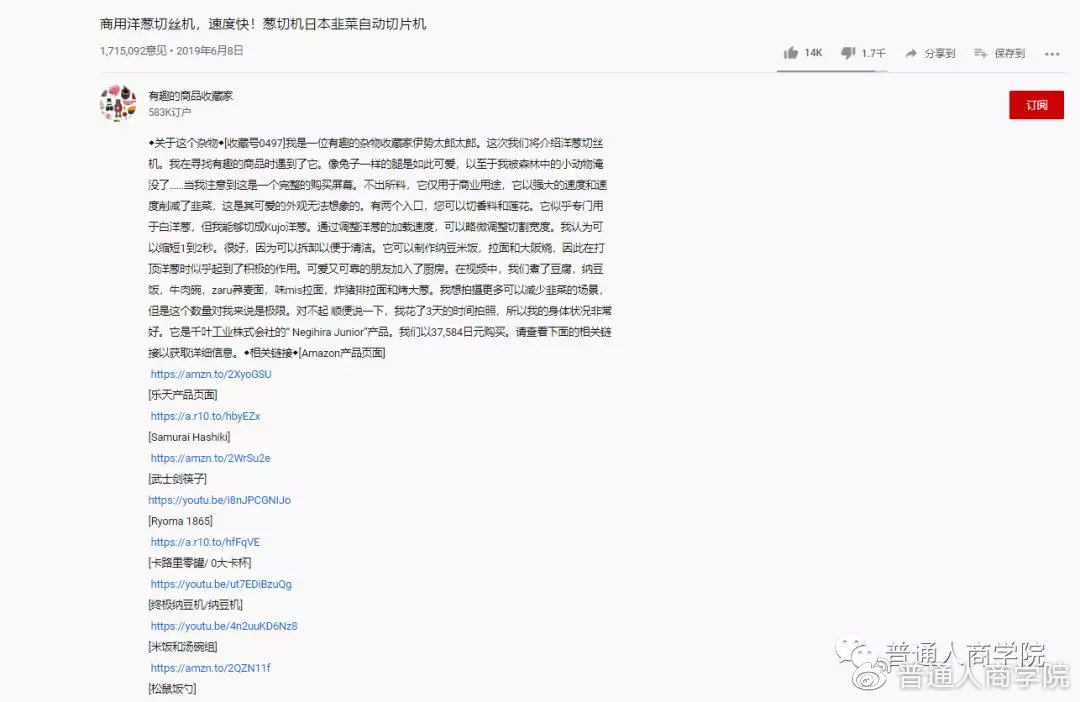1080x702 pixels.
Task: Toggle subscription with the 订阅 button
Action: pos(1036,104)
